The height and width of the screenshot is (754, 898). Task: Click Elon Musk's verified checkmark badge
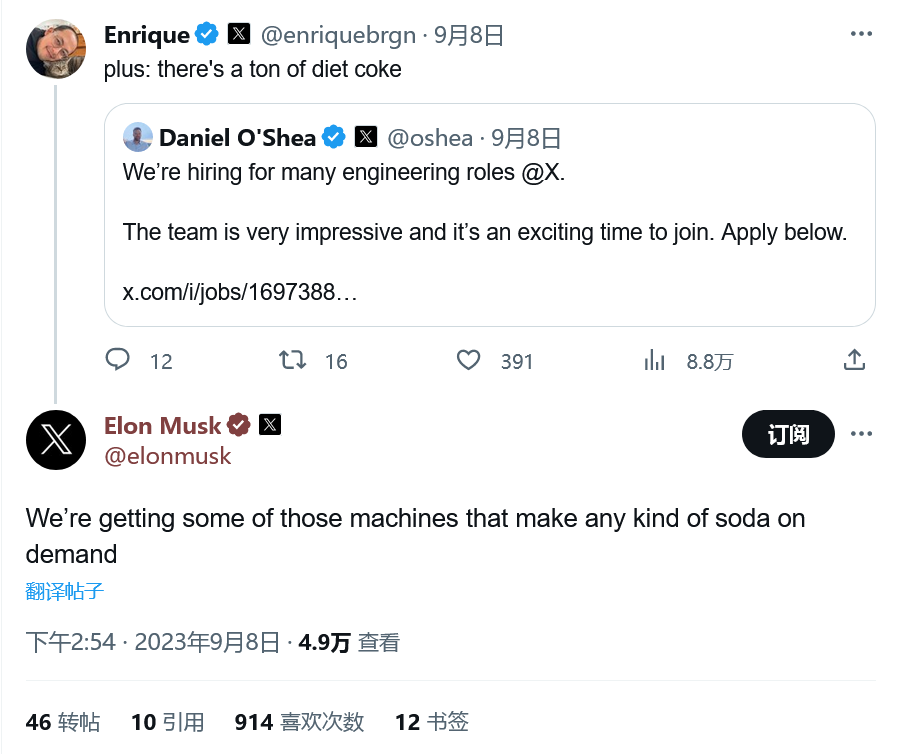click(239, 425)
